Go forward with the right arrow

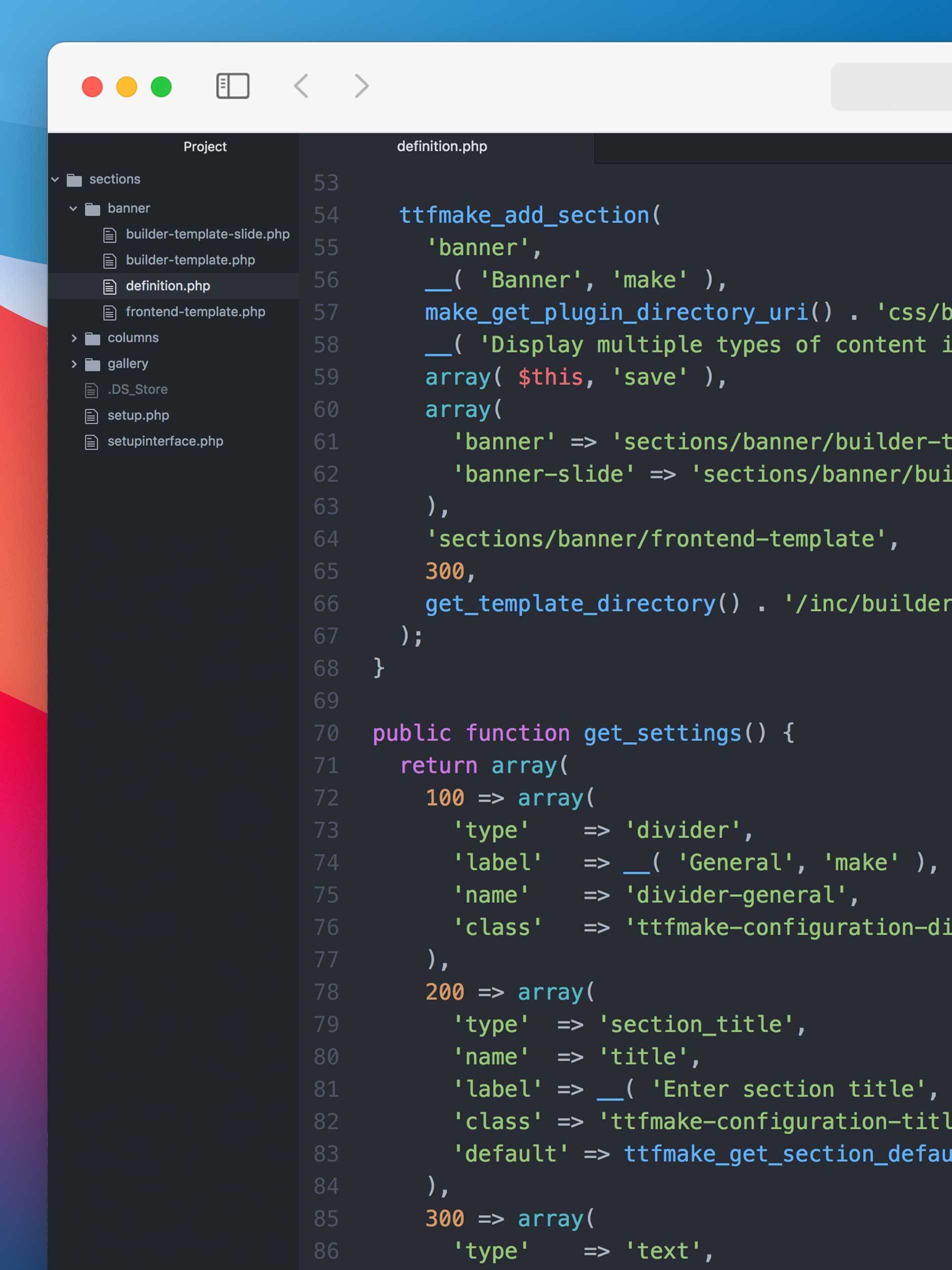click(361, 86)
